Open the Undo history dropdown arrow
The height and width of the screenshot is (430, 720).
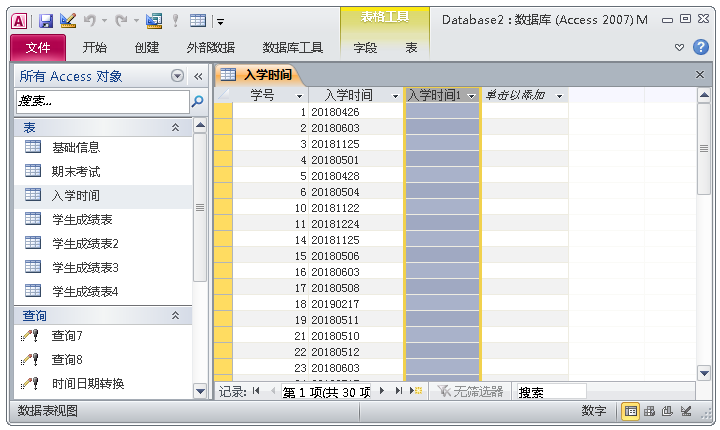pyautogui.click(x=104, y=21)
